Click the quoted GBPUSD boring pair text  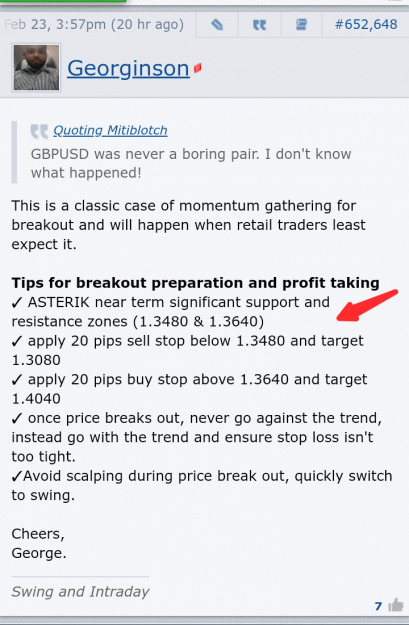coord(191,163)
